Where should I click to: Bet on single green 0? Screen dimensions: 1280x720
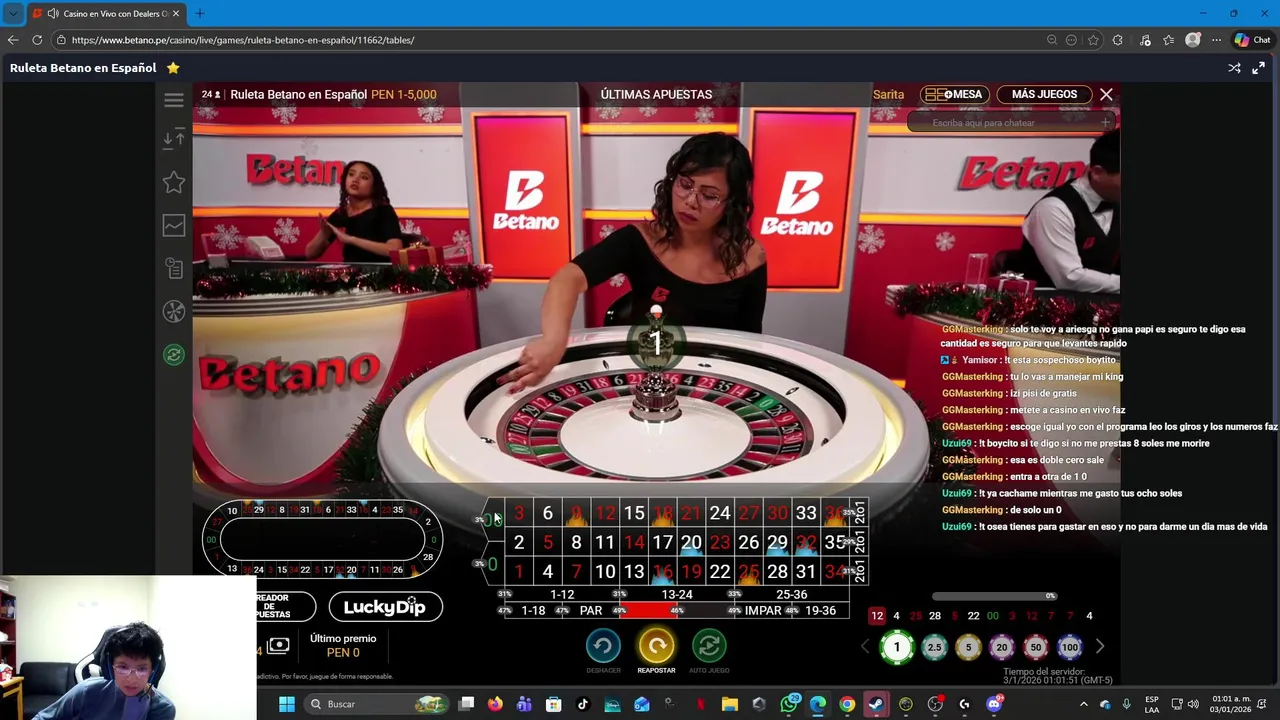(492, 565)
